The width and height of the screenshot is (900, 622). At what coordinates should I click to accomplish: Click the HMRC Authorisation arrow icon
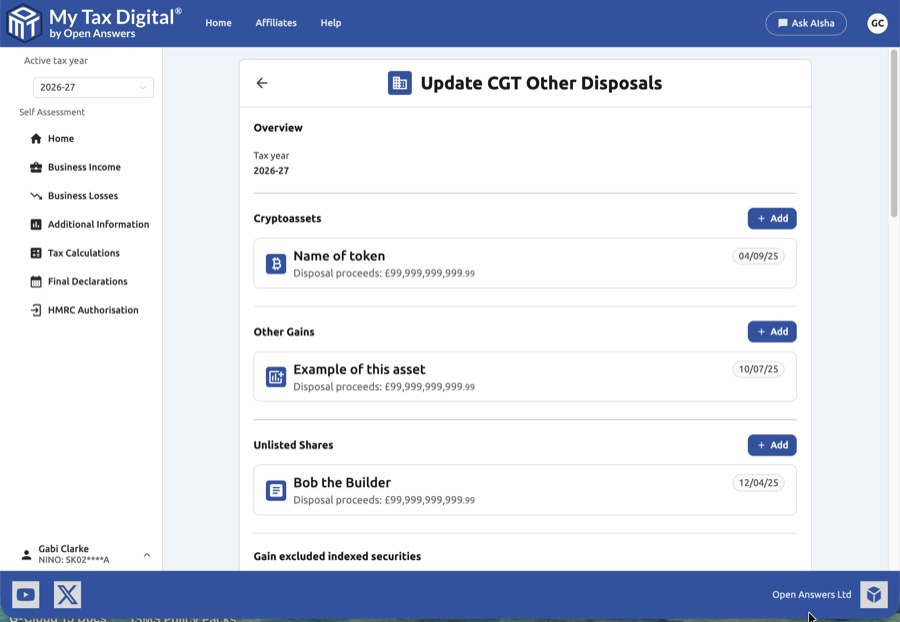point(35,310)
